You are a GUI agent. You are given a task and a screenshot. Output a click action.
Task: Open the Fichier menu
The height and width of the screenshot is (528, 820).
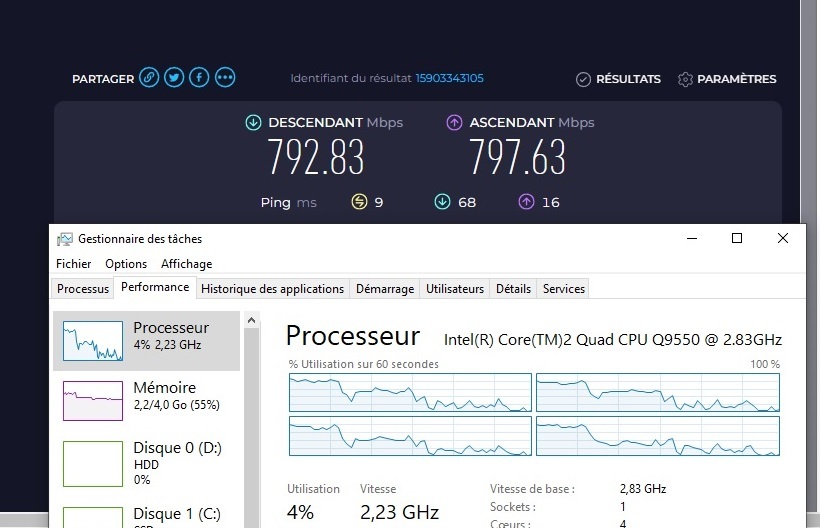click(x=74, y=264)
